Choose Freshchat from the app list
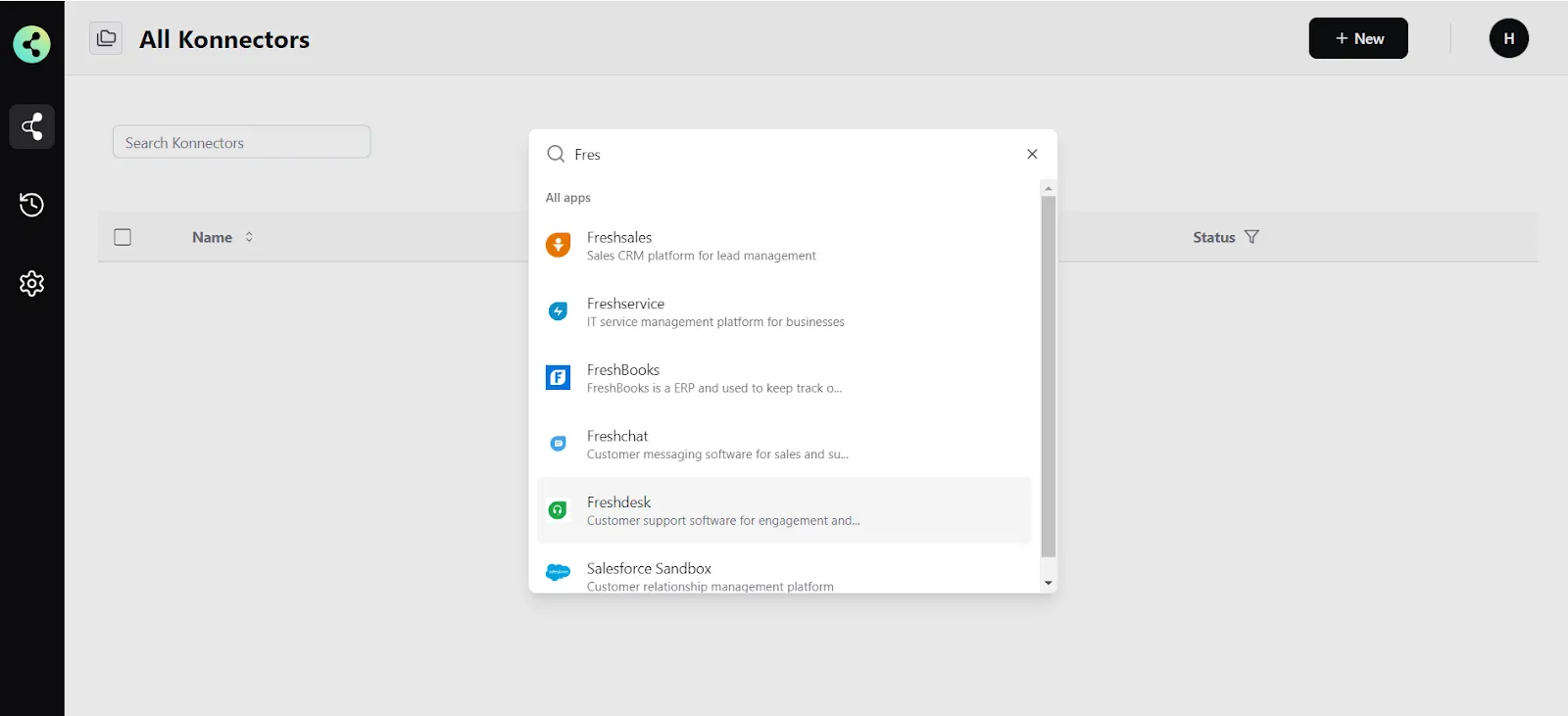This screenshot has height=716, width=1568. click(x=784, y=445)
